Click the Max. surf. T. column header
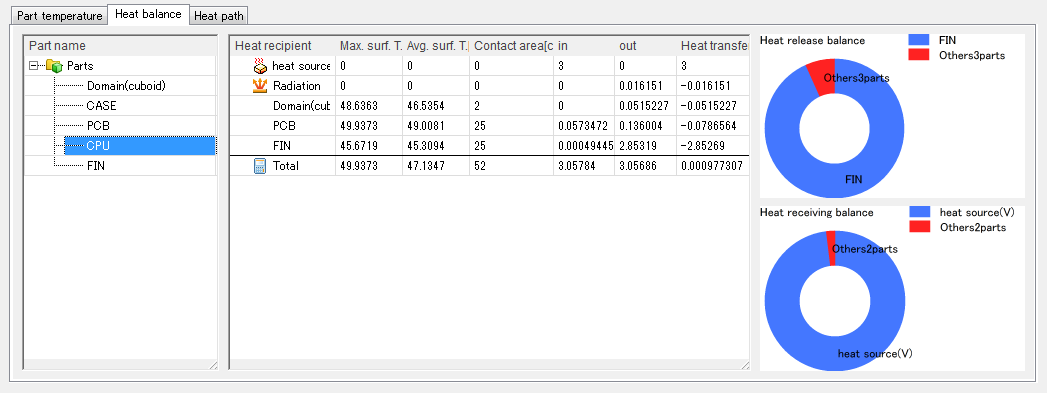 [x=369, y=46]
